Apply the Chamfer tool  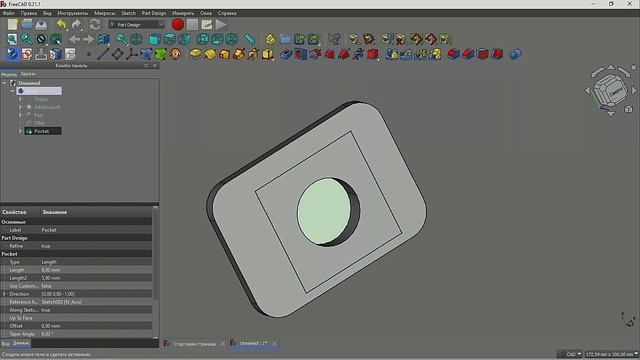[468, 54]
